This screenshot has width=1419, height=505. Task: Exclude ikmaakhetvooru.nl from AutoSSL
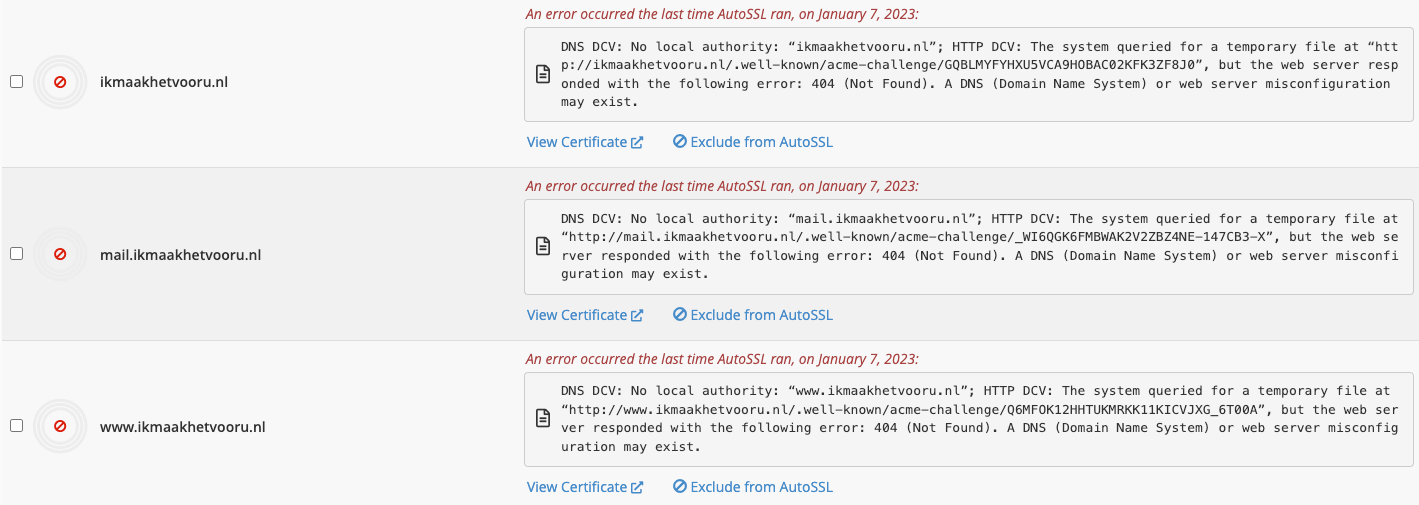[761, 142]
